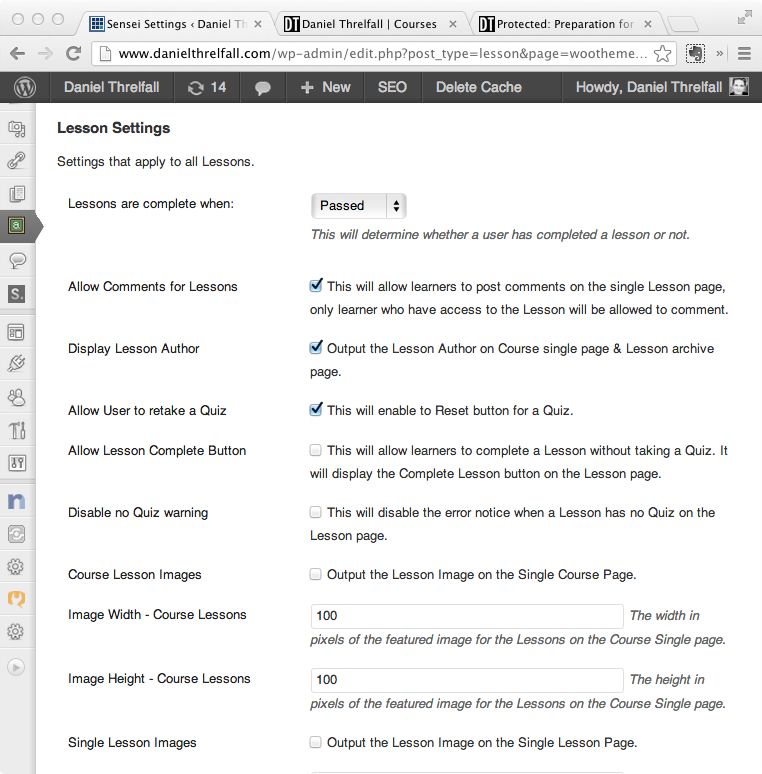Toggle Allow Comments for Lessons checkbox
Viewport: 762px width, 774px height.
point(316,285)
